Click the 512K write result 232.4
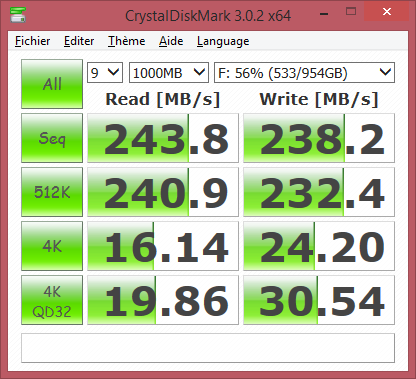 pyautogui.click(x=319, y=192)
